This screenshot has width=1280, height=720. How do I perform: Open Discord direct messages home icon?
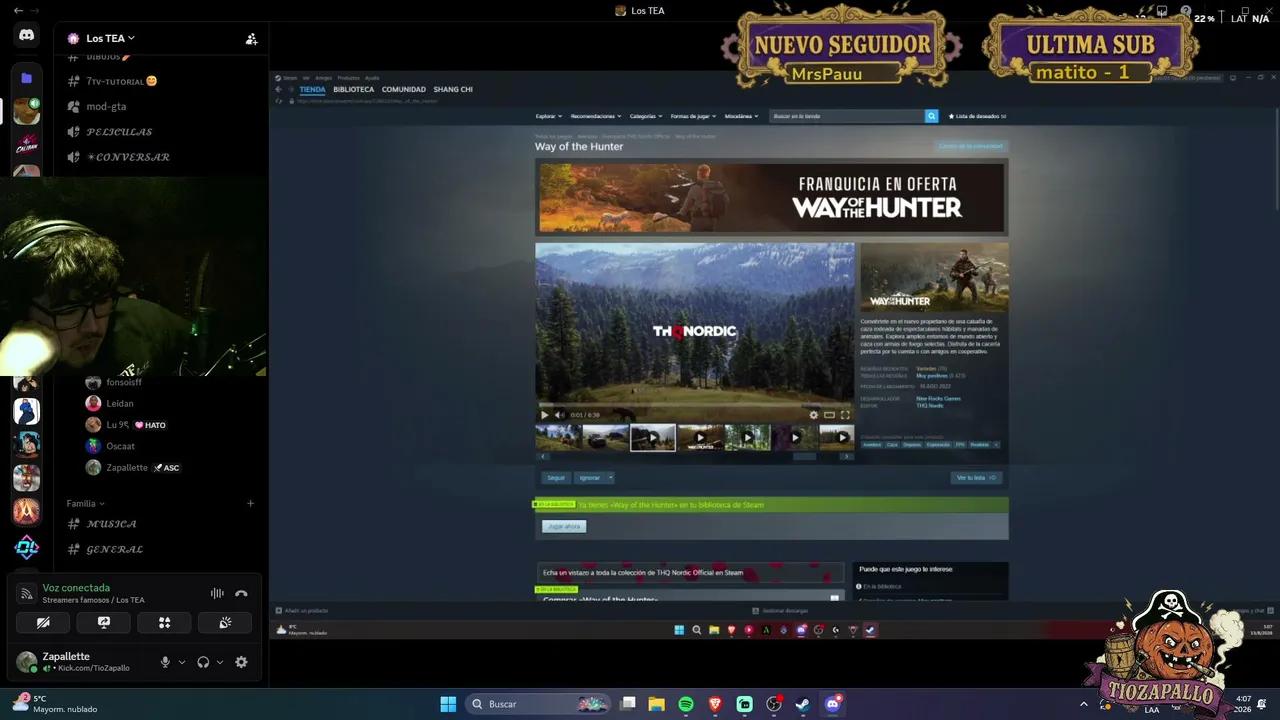27,35
